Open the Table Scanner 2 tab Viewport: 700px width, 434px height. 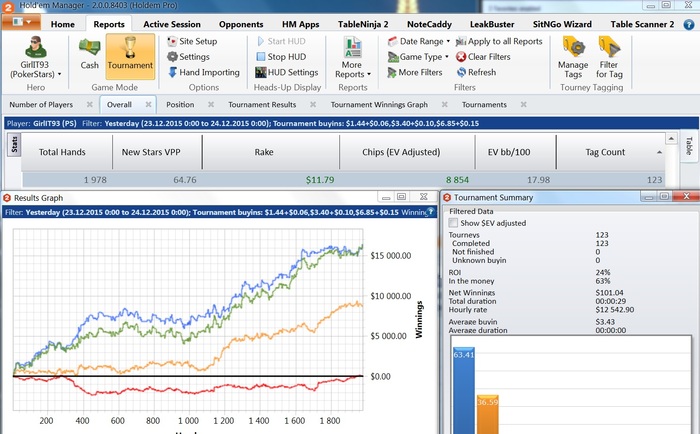(642, 25)
